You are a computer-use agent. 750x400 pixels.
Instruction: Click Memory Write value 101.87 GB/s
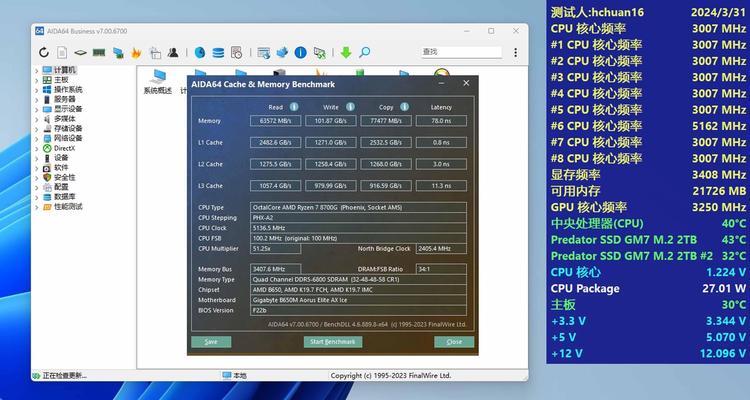click(331, 121)
